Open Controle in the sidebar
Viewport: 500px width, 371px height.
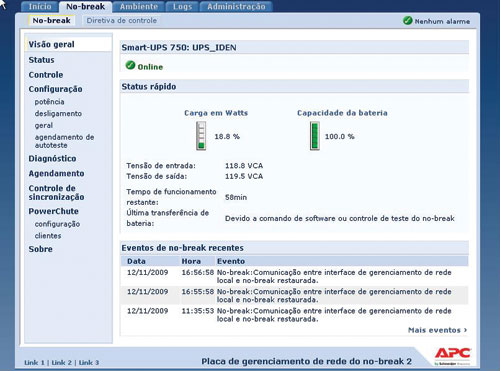pyautogui.click(x=46, y=75)
